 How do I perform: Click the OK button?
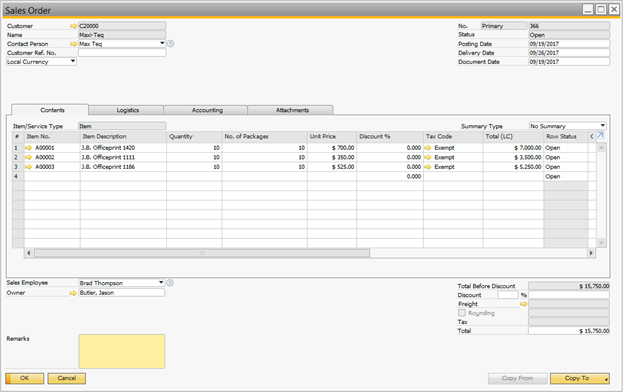(25, 378)
